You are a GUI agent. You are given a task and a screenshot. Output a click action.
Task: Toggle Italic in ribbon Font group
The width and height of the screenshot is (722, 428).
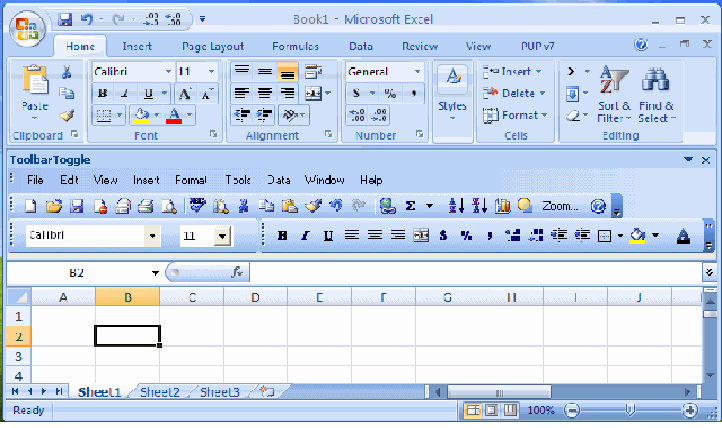point(124,93)
